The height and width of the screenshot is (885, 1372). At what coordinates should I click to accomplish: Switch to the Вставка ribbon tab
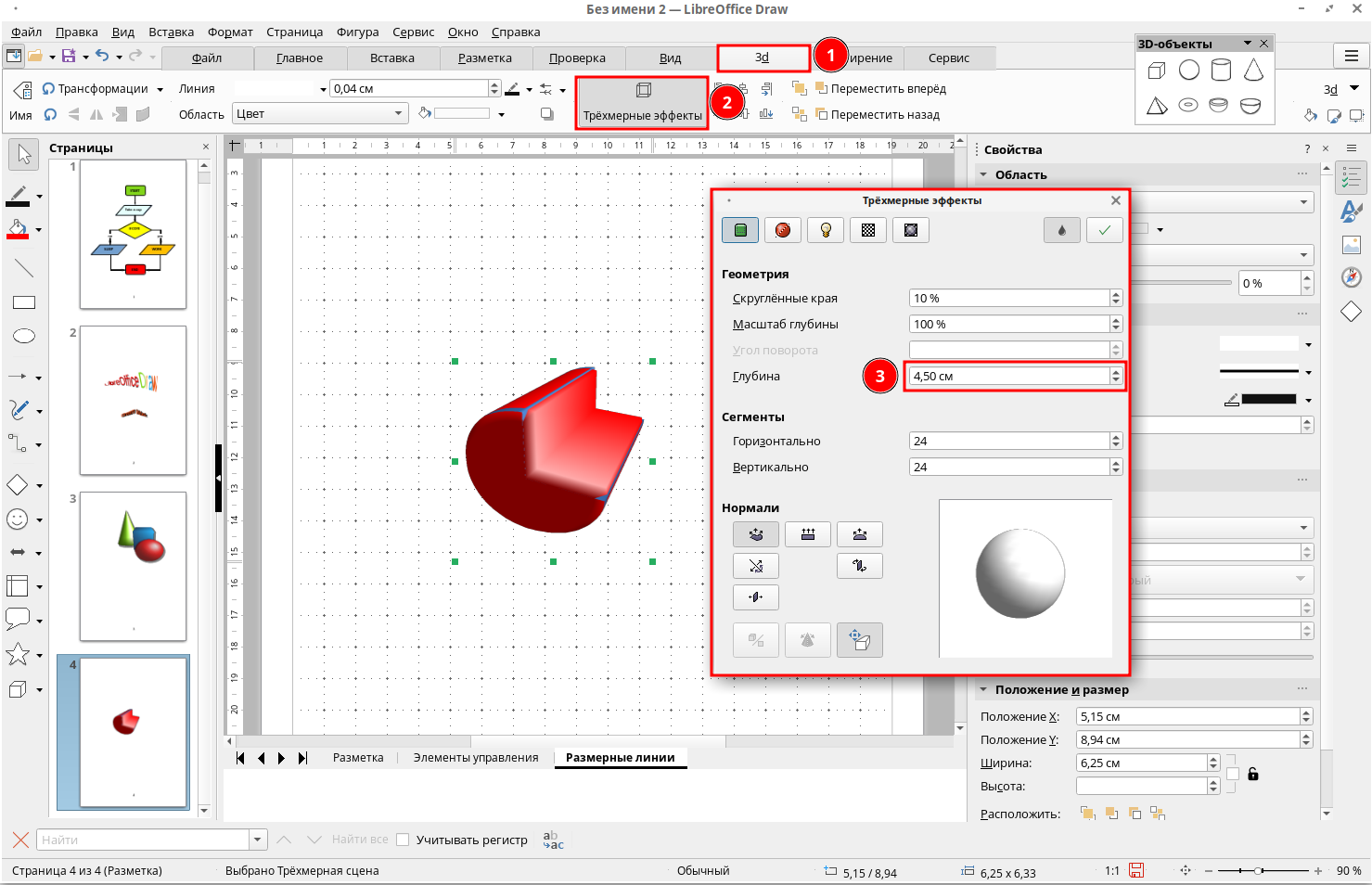(x=391, y=58)
